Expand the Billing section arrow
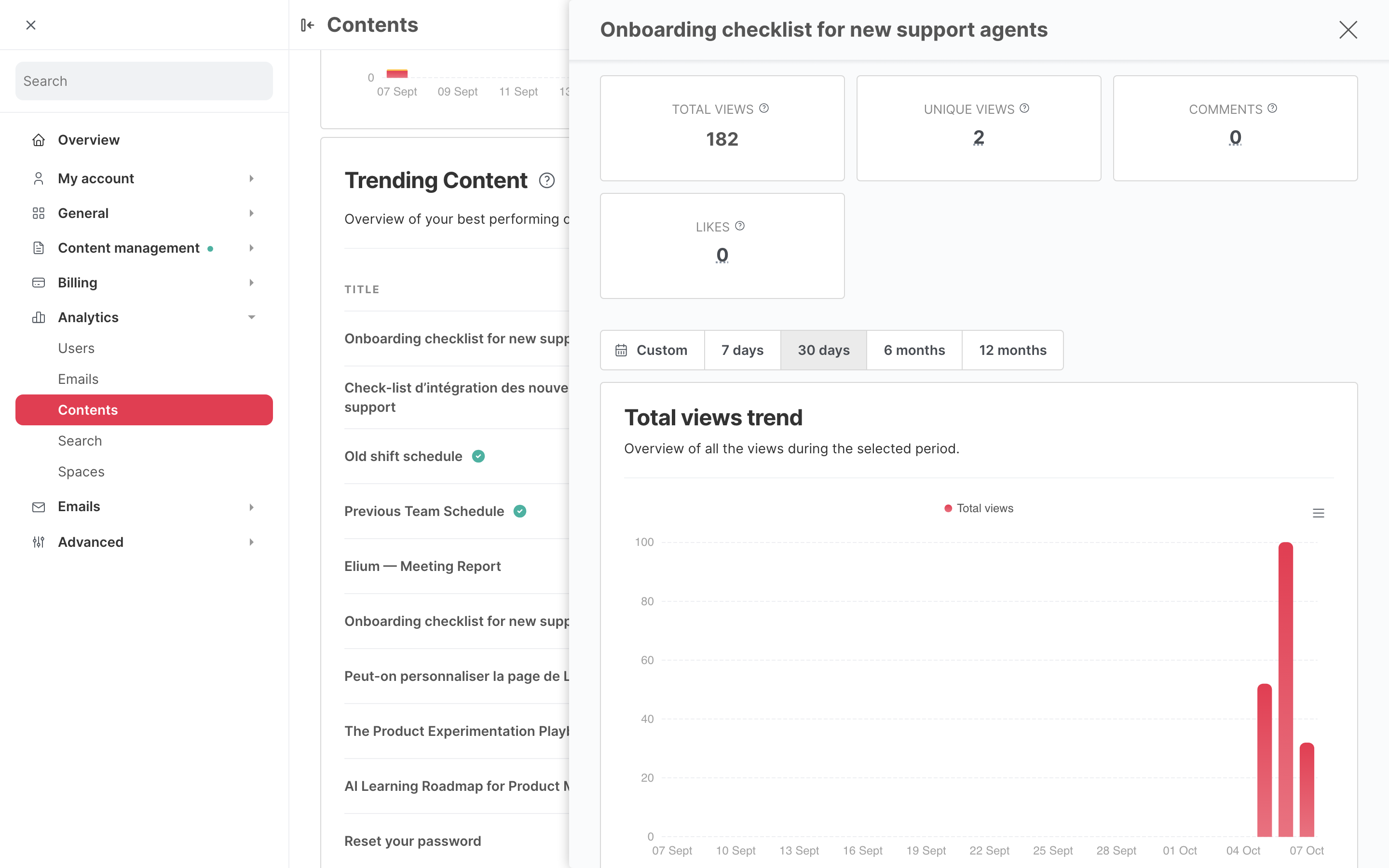Image resolution: width=1389 pixels, height=868 pixels. [x=251, y=283]
